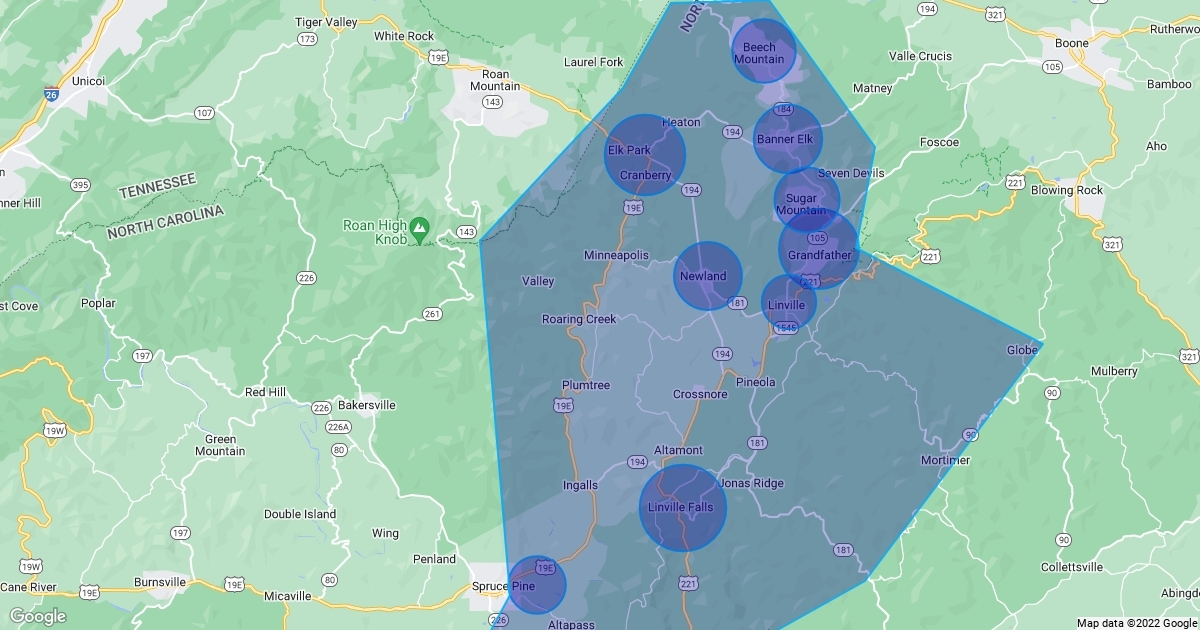Select the Newland circle marker
This screenshot has width=1200, height=630.
pos(708,275)
